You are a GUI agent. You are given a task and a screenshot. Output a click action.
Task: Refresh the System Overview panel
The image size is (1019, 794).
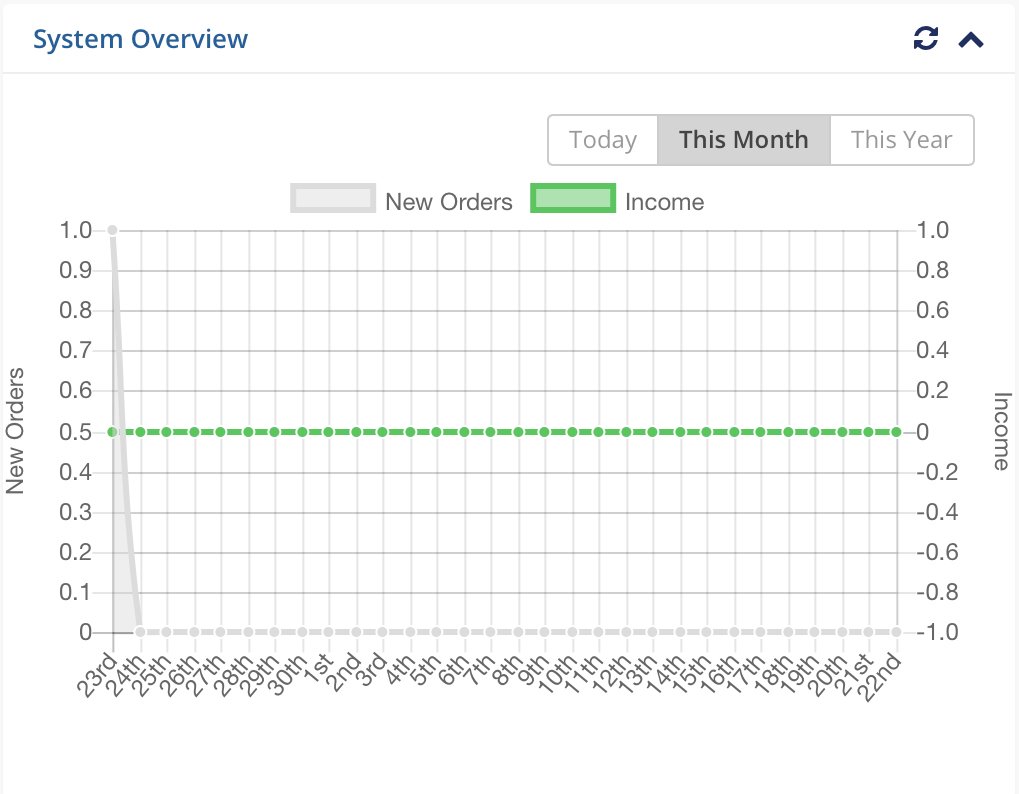(925, 38)
